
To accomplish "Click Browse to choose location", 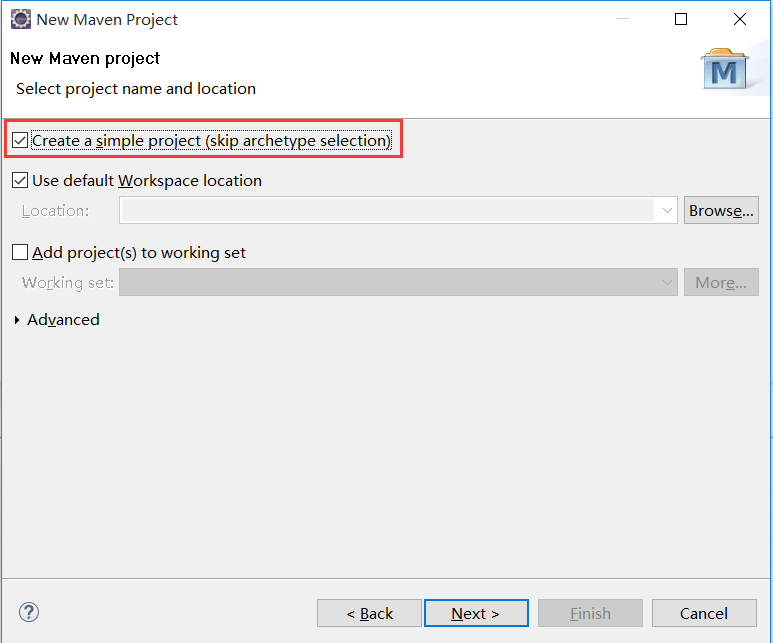I will click(x=721, y=211).
